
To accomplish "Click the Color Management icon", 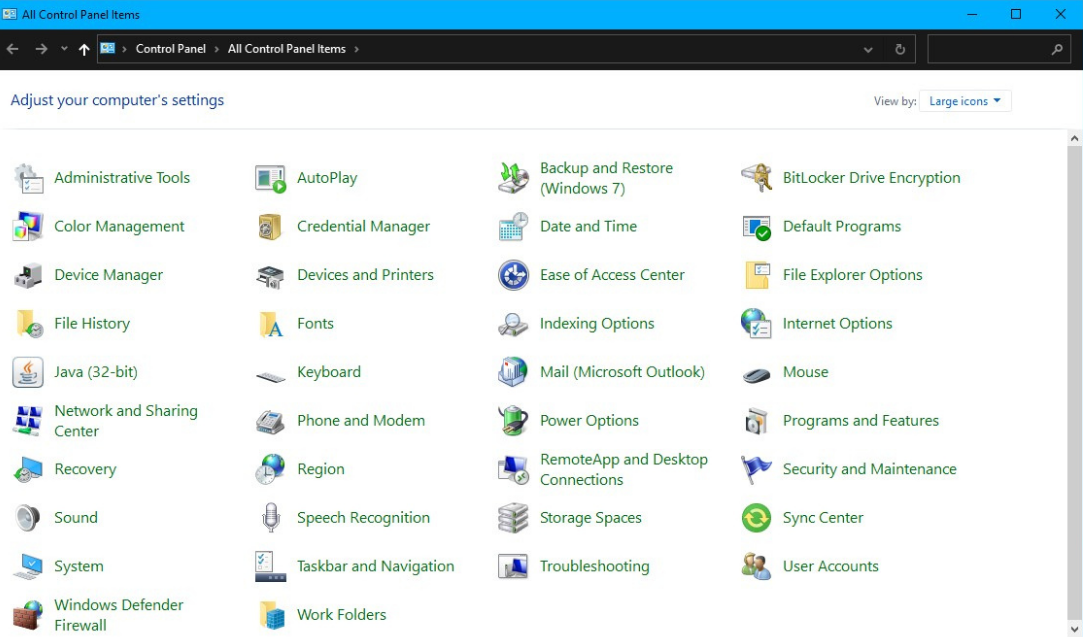I will tap(28, 227).
